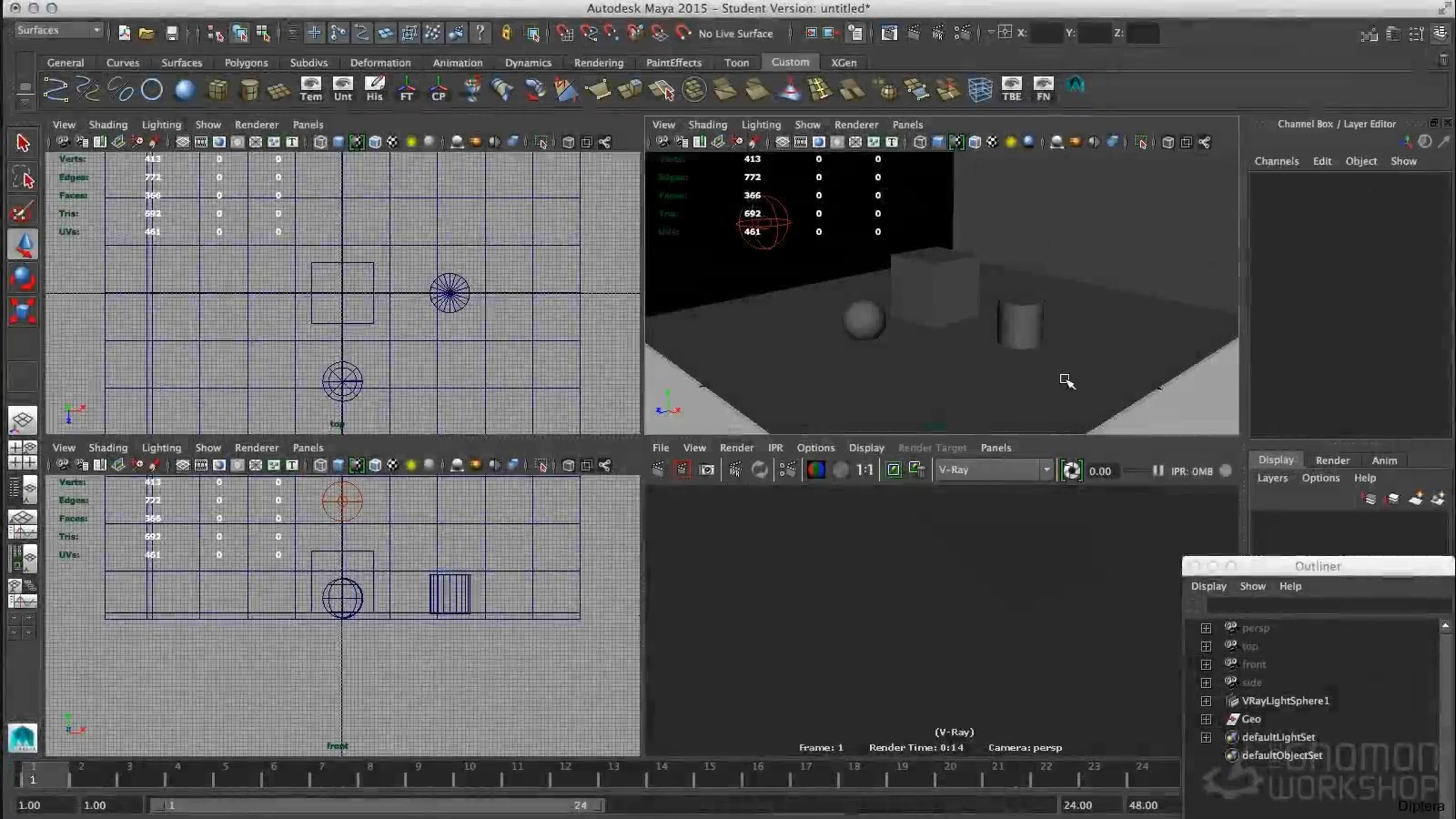Open the V-Ray renderer dropdown

click(1046, 470)
